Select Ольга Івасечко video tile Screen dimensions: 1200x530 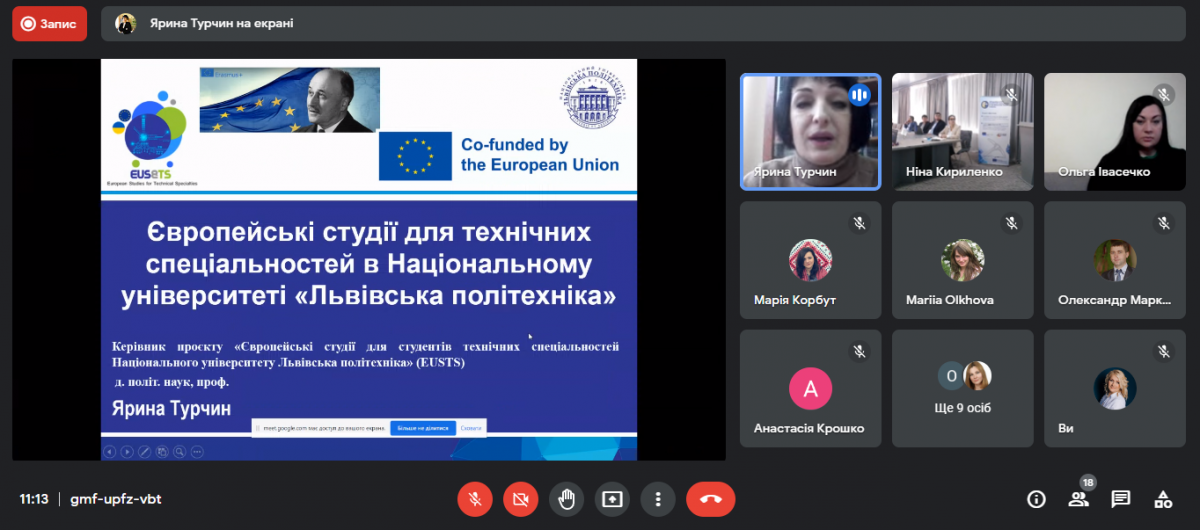click(x=1114, y=131)
